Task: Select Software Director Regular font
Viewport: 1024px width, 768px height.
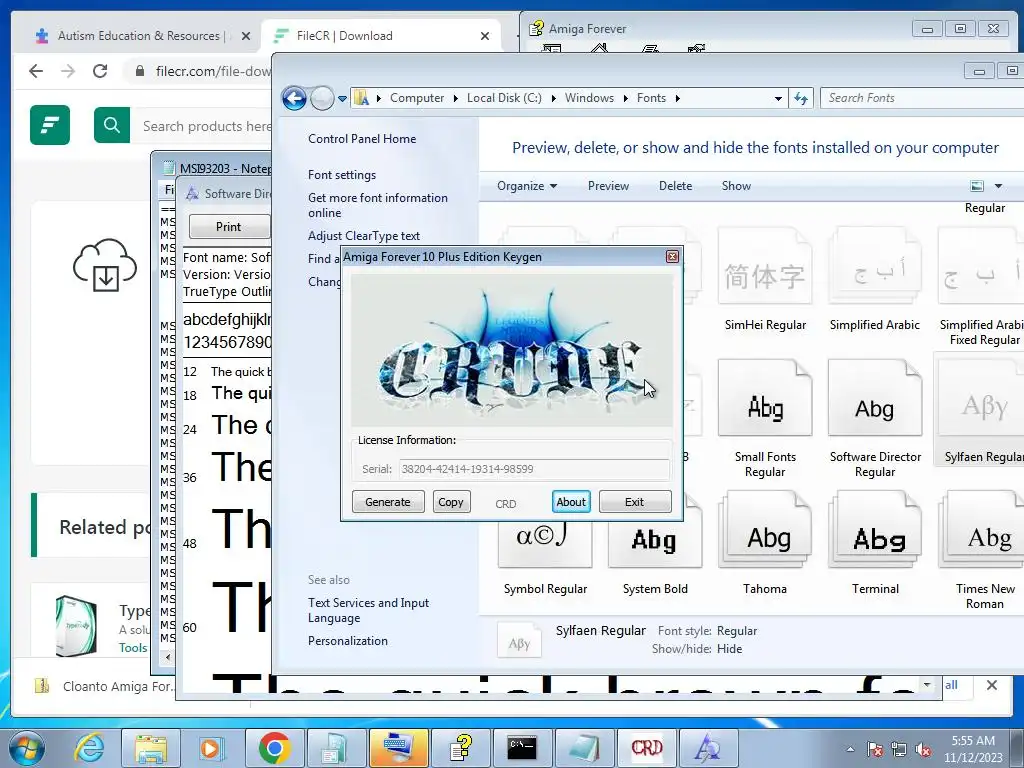Action: [x=874, y=419]
